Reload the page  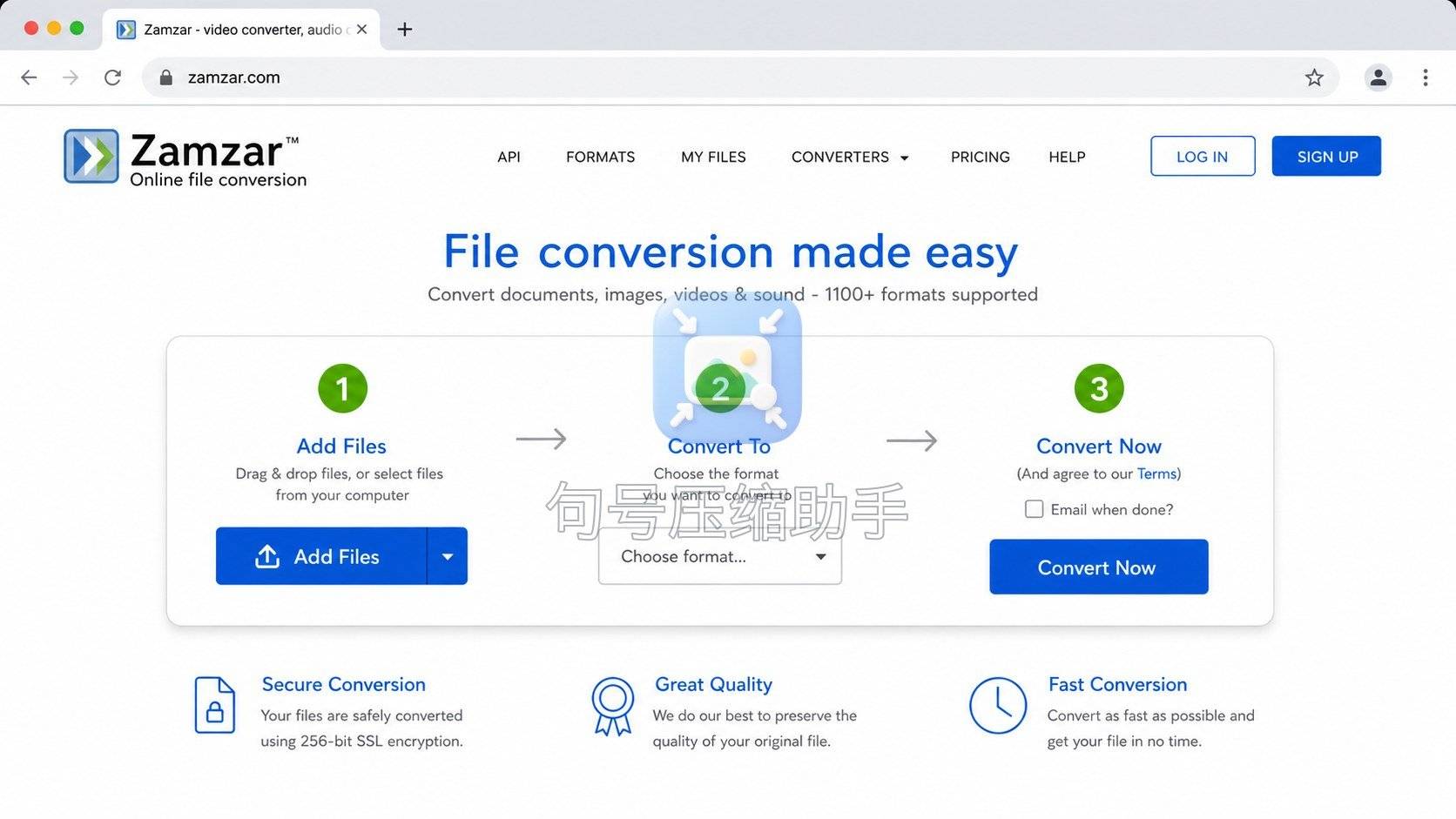(x=112, y=77)
